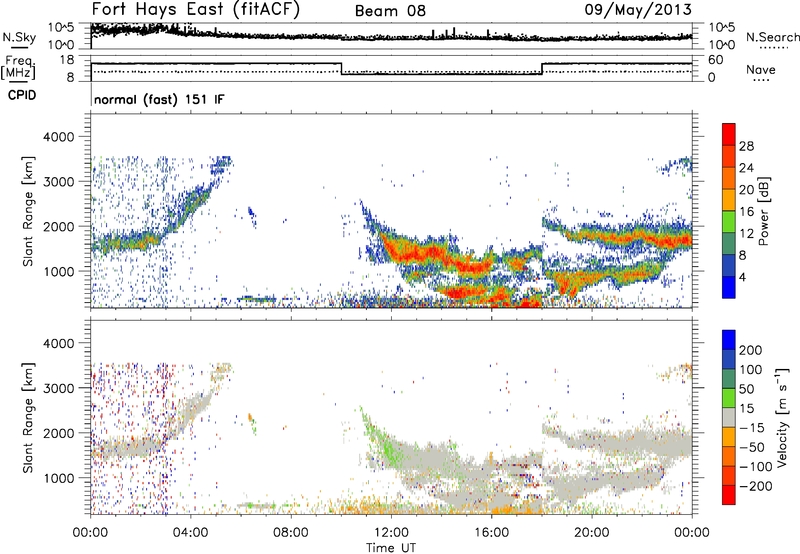Image resolution: width=800 pixels, height=554 pixels.
Task: Click the "1000" tick of the power panel
Action: pyautogui.click(x=58, y=271)
